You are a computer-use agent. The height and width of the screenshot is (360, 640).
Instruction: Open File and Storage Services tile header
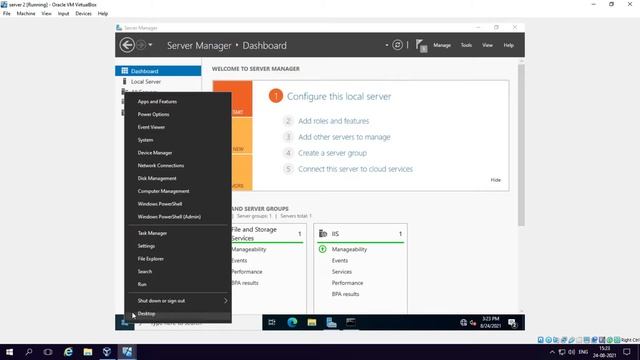pos(266,234)
